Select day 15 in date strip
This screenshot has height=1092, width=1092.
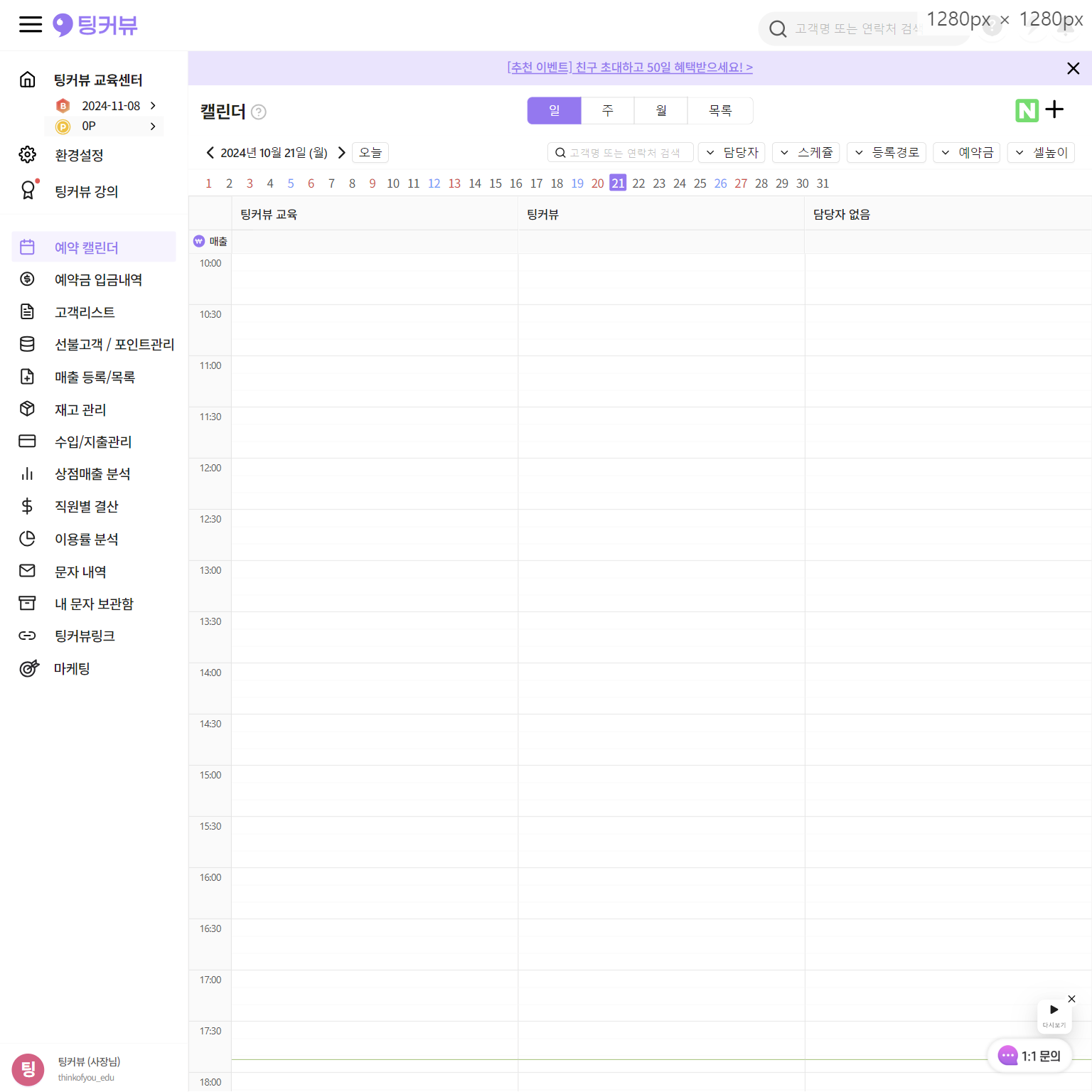pyautogui.click(x=496, y=183)
